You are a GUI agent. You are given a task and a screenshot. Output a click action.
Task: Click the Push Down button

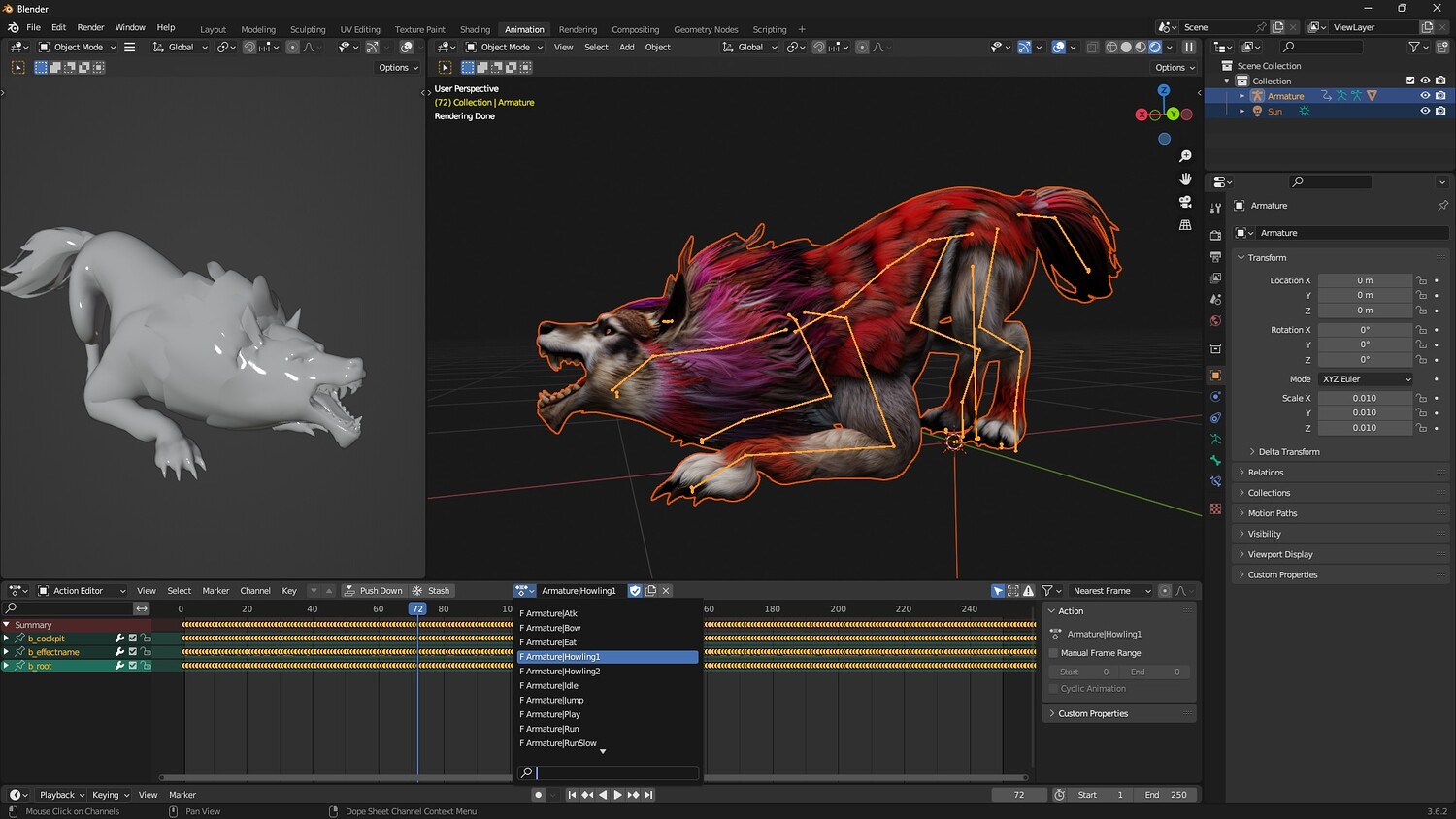374,591
